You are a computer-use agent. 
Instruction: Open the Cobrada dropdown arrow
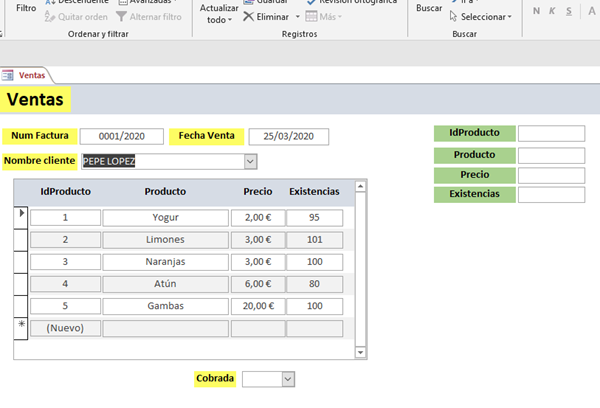[x=288, y=379]
